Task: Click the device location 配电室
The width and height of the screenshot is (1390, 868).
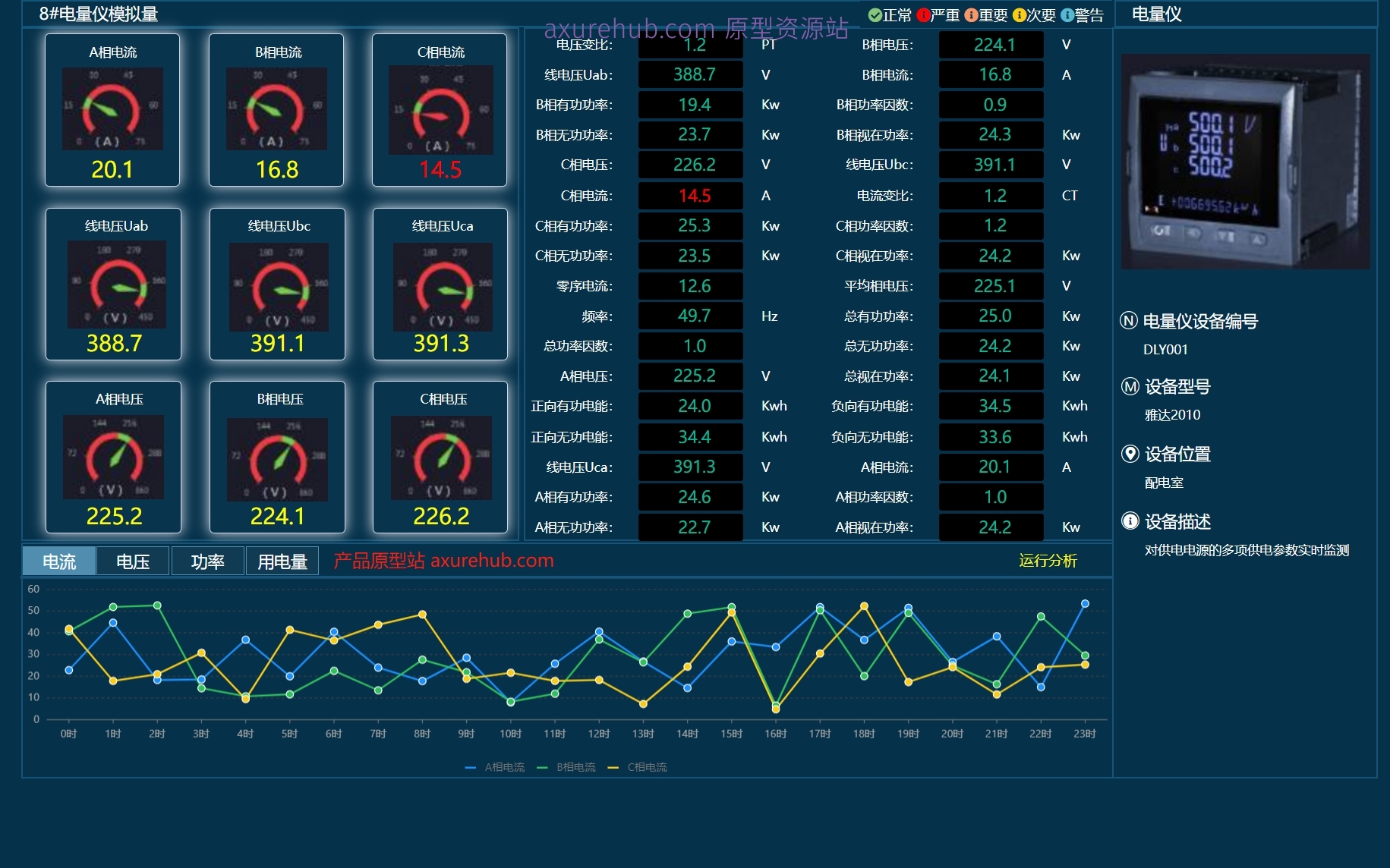Action: 1164,483
